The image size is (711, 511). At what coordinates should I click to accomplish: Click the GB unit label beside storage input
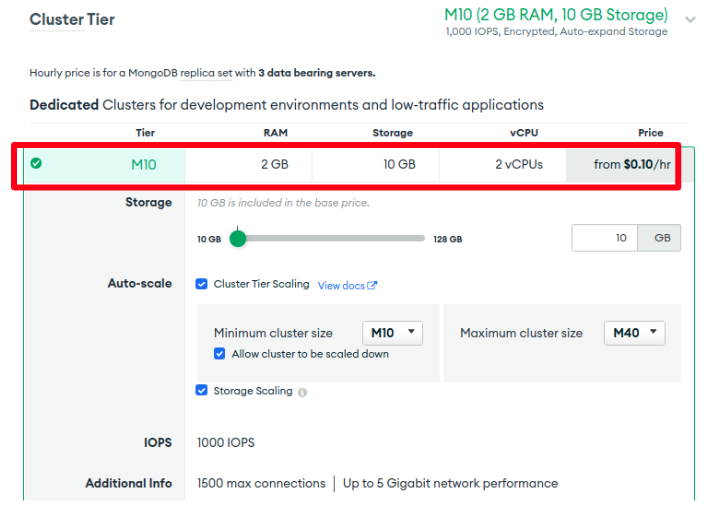tap(659, 238)
